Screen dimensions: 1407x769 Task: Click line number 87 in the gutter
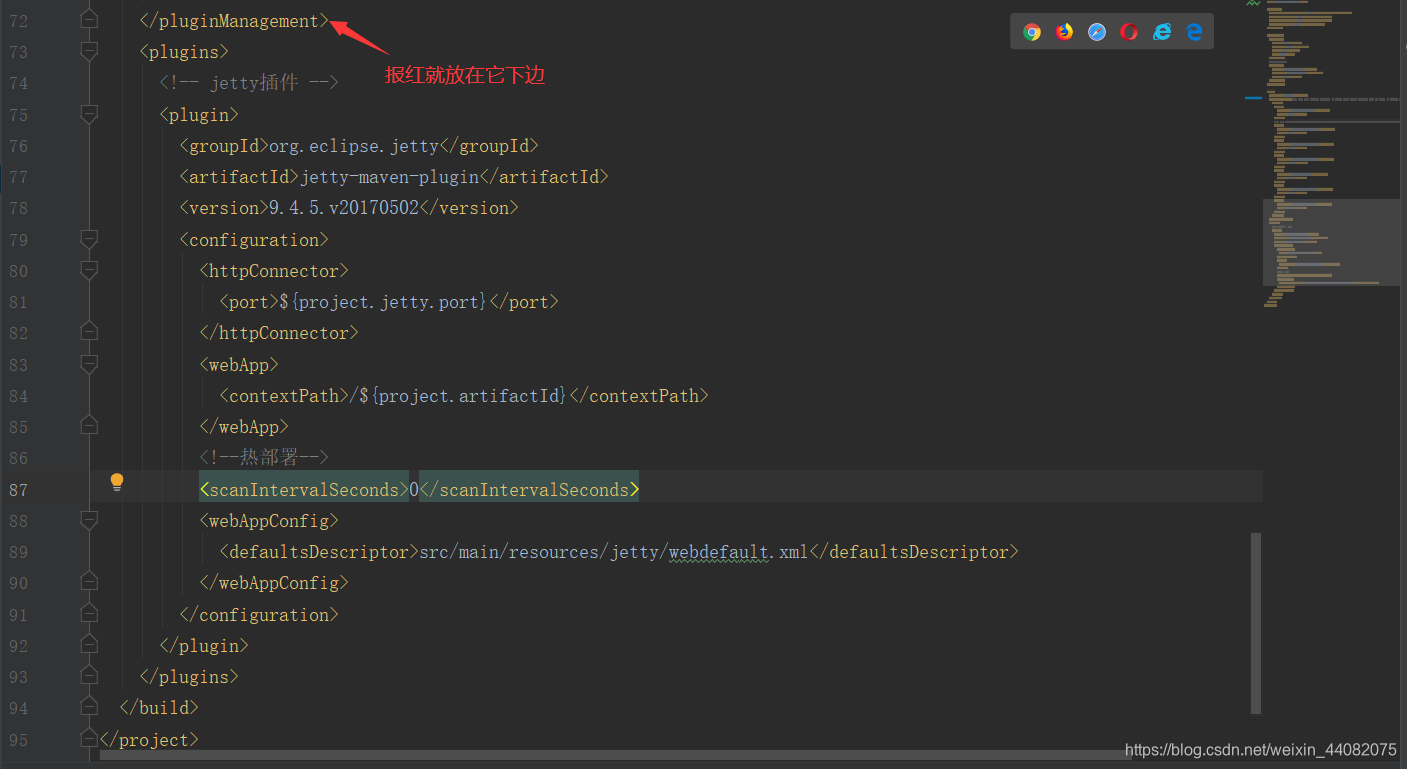(18, 489)
